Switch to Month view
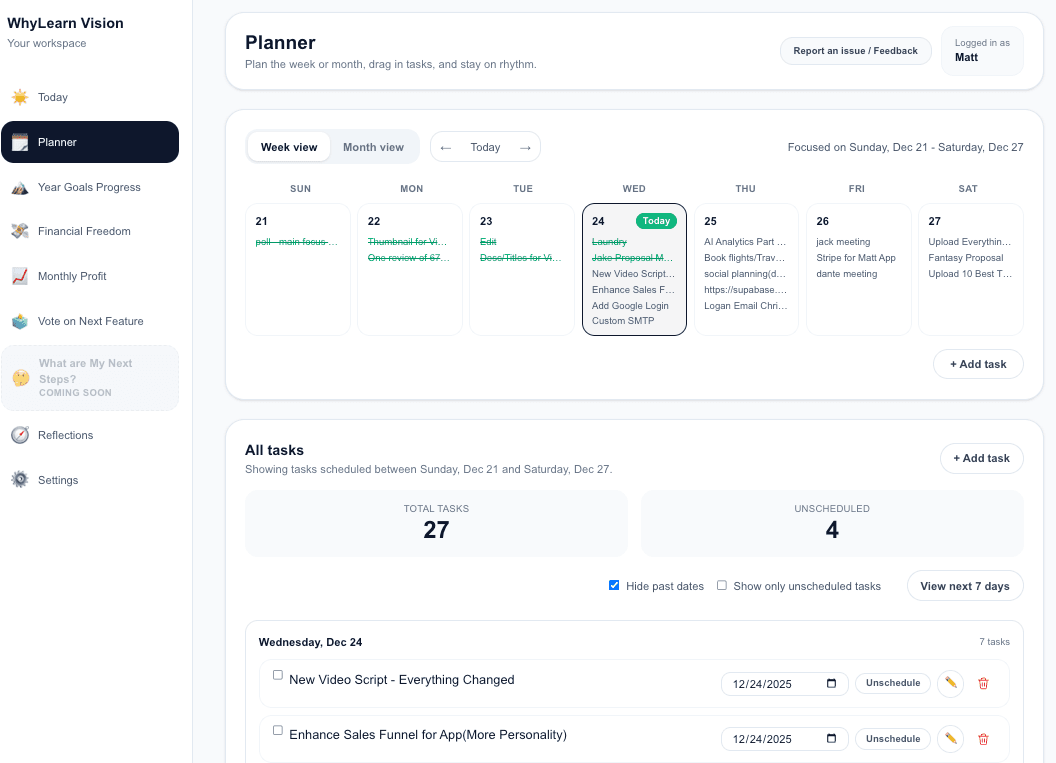This screenshot has height=763, width=1056. pyautogui.click(x=373, y=146)
